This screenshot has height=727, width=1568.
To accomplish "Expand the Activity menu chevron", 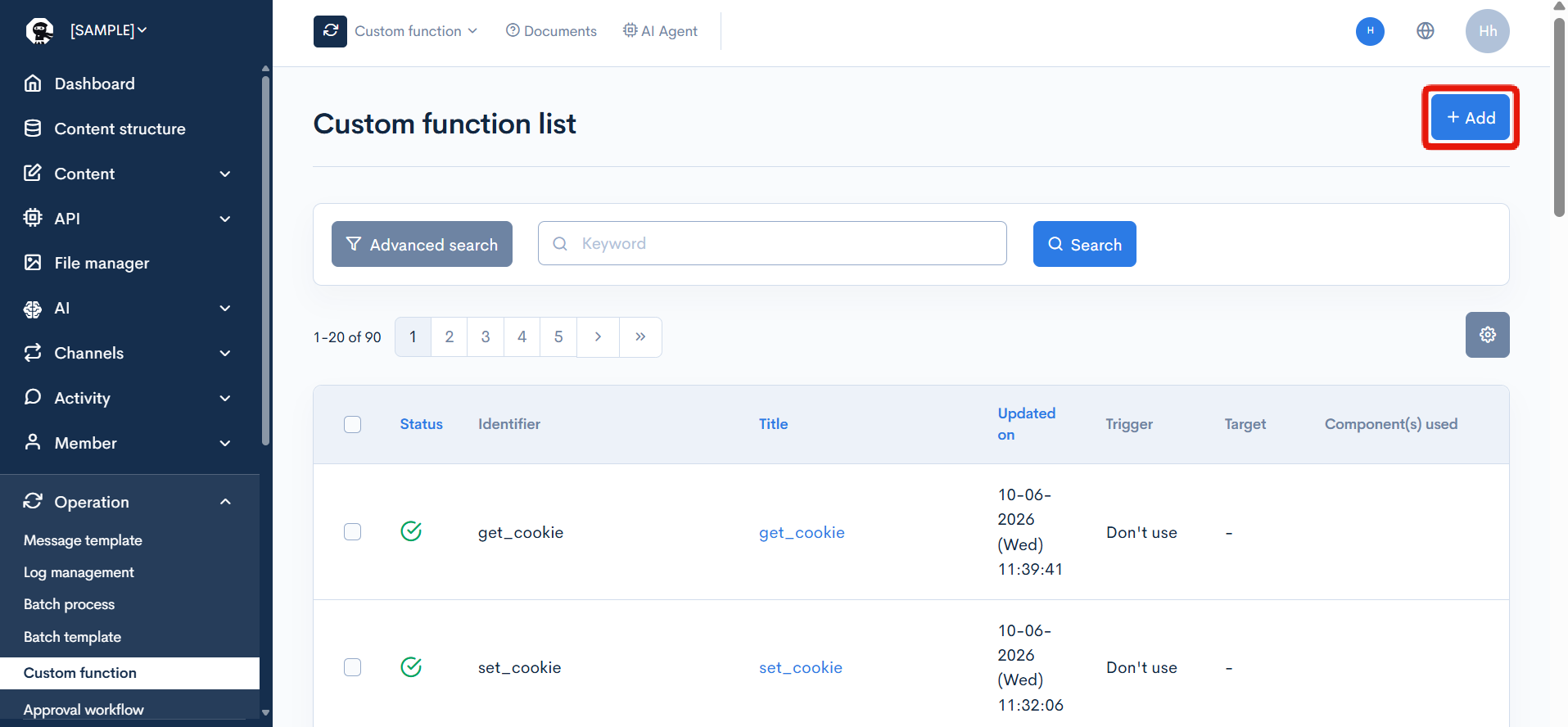I will pos(225,398).
